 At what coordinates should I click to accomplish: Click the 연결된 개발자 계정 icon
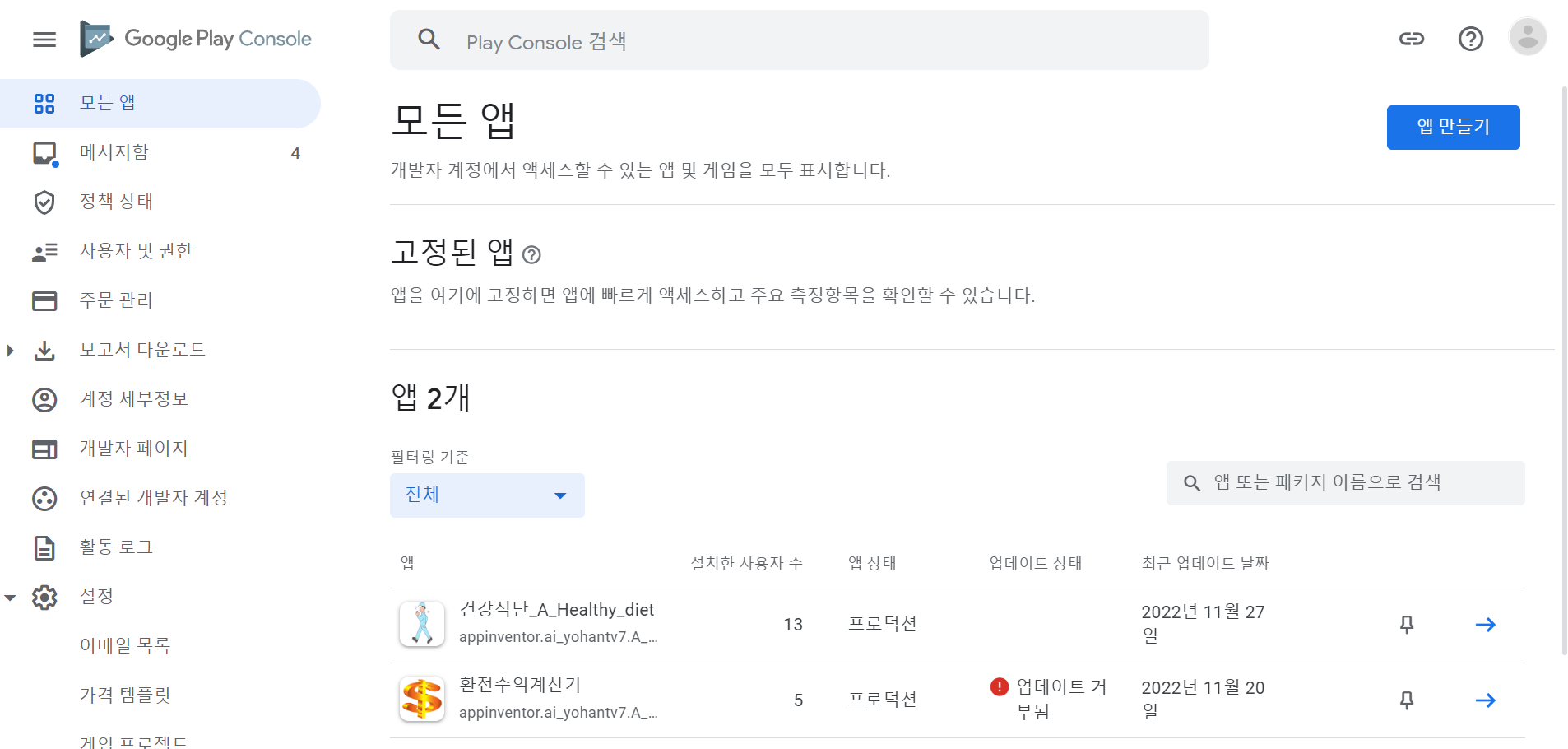click(x=44, y=499)
